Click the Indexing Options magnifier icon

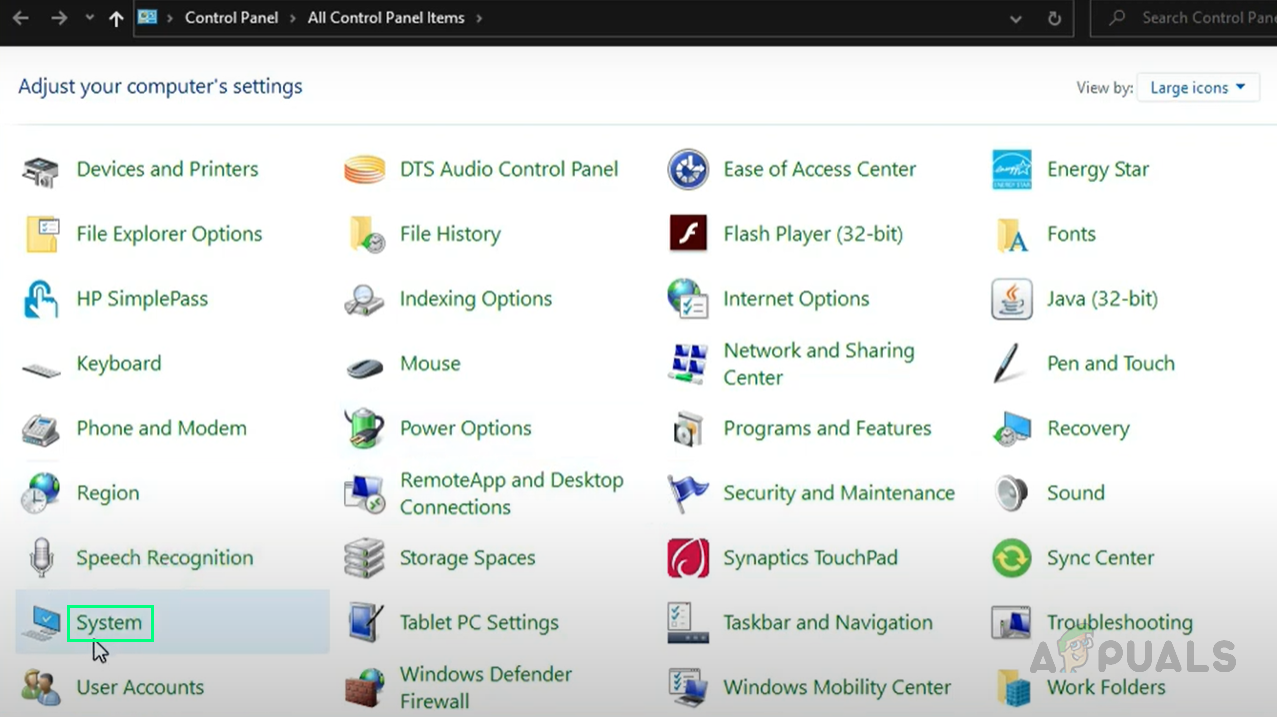point(365,300)
